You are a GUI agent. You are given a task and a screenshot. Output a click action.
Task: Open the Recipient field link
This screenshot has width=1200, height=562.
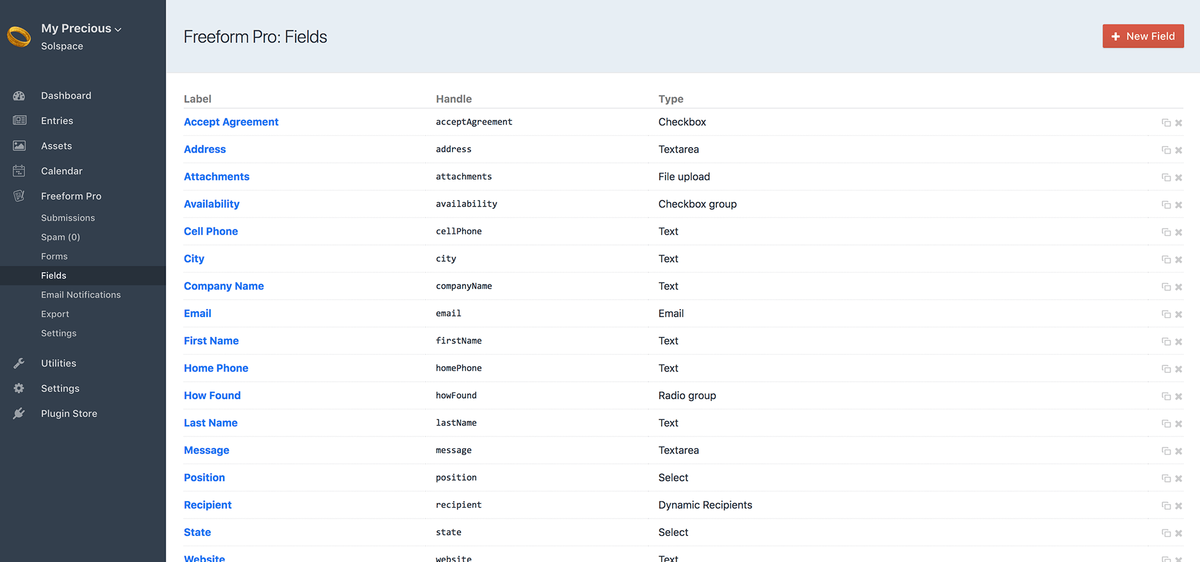point(208,505)
